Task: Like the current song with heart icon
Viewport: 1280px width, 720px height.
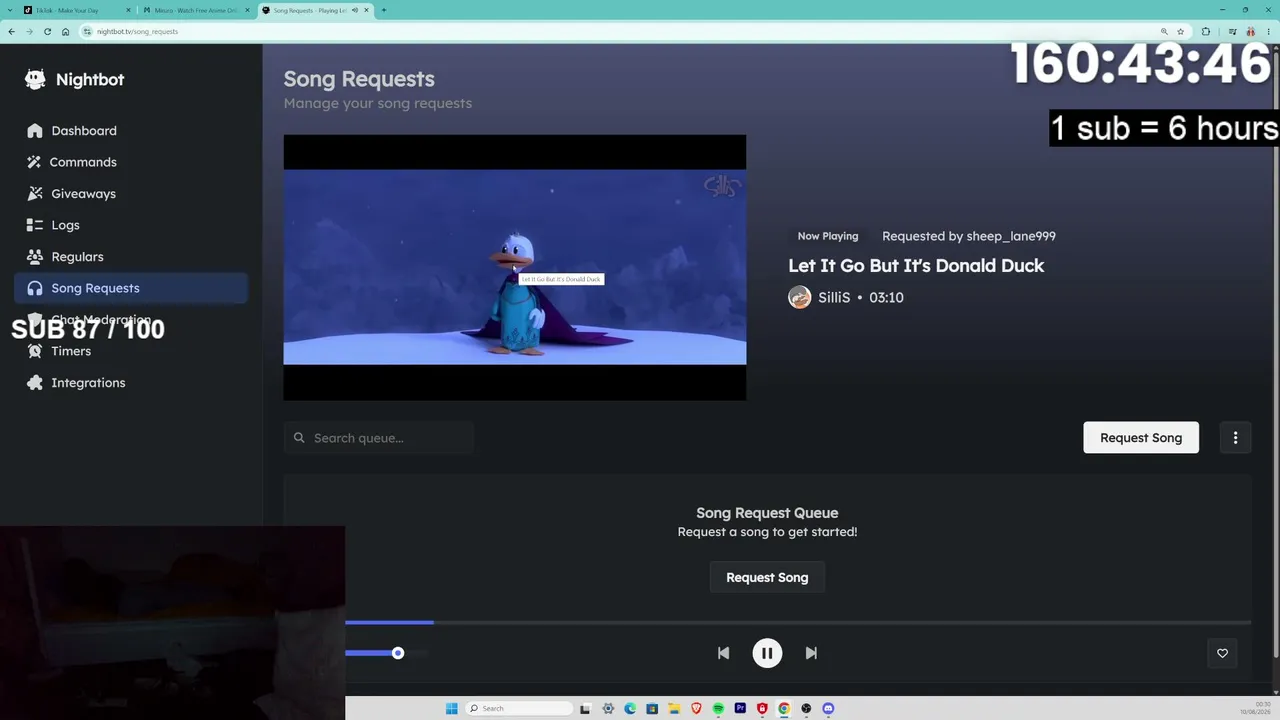Action: point(1222,653)
